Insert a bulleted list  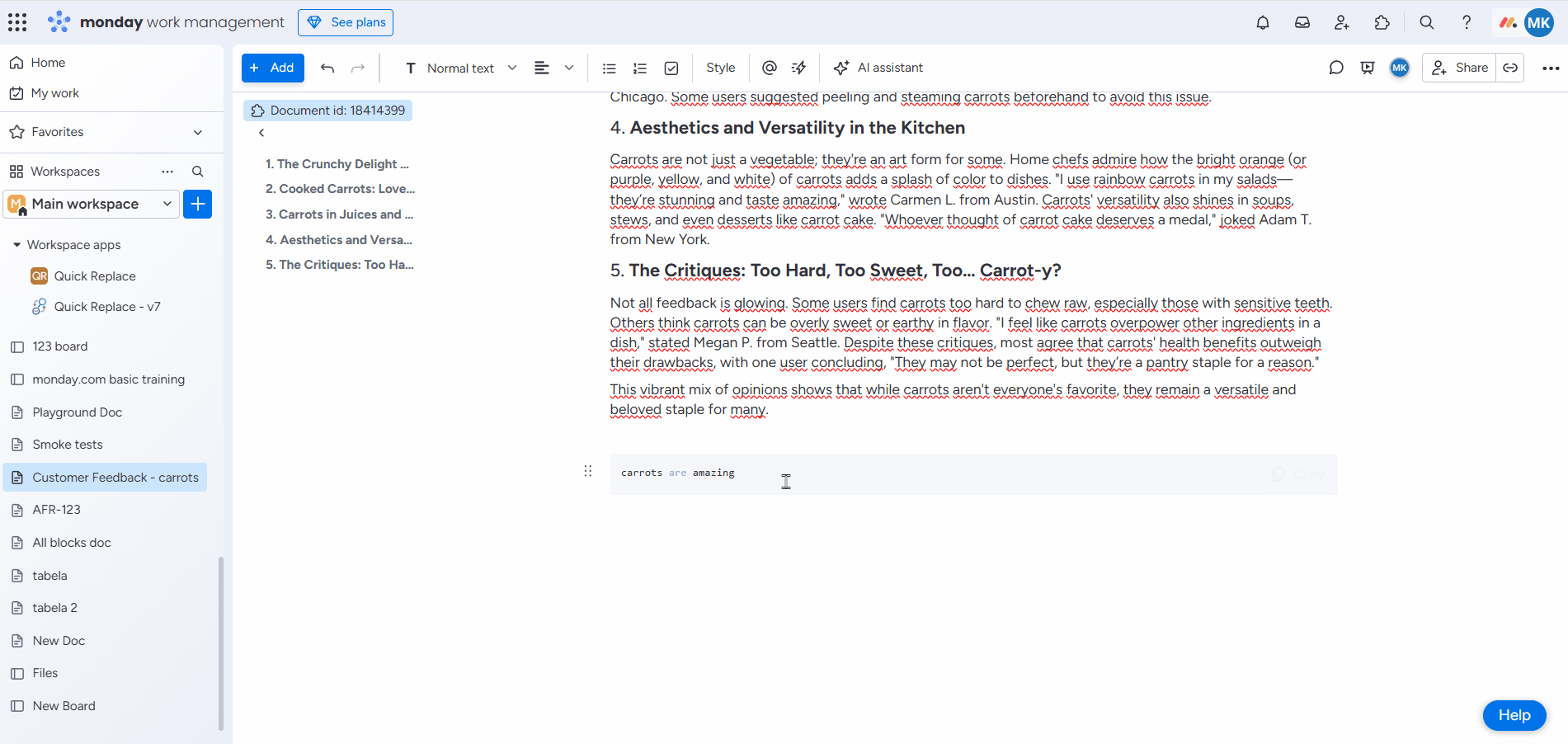(x=610, y=68)
